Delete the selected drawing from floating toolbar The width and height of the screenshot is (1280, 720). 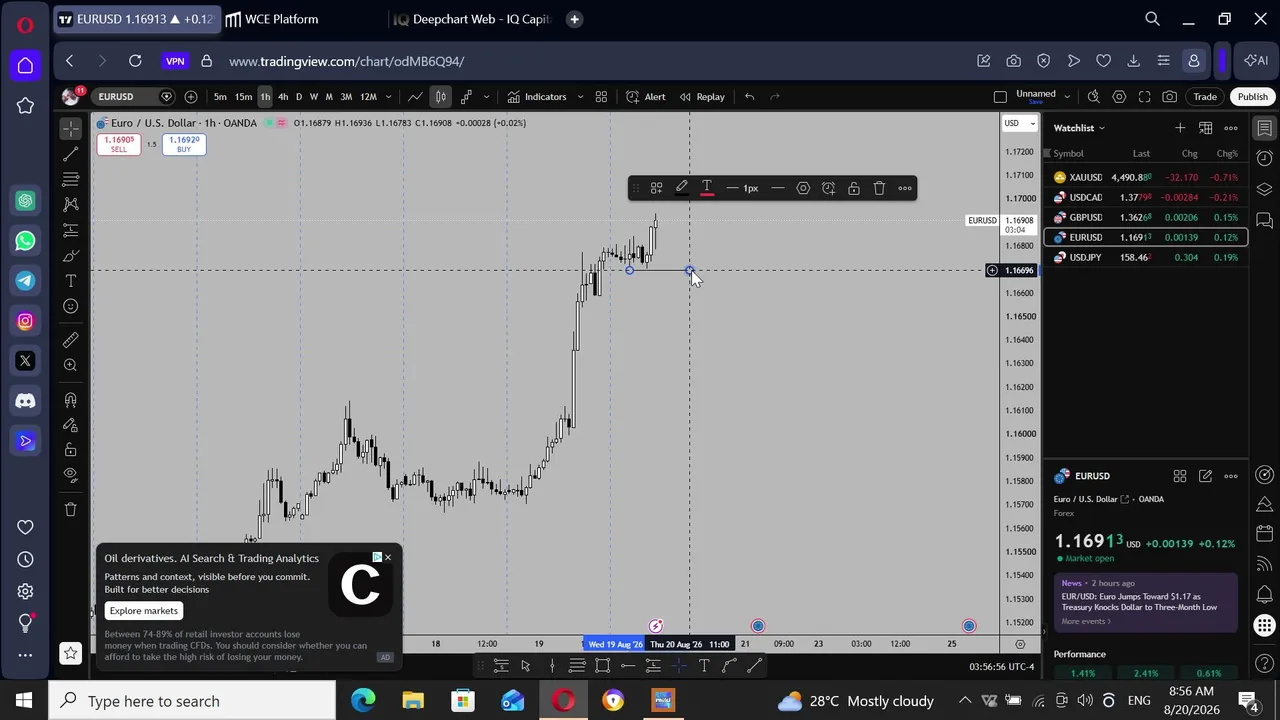click(x=879, y=188)
